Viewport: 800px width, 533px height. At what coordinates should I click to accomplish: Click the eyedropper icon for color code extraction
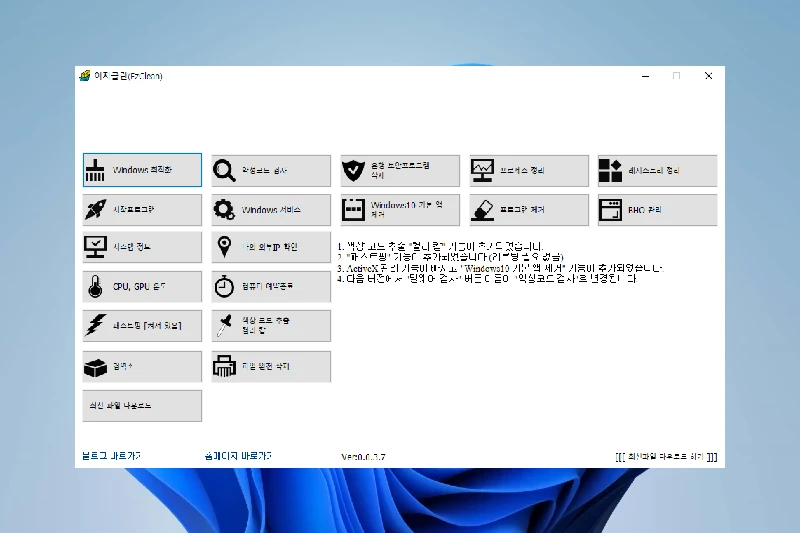click(x=225, y=326)
